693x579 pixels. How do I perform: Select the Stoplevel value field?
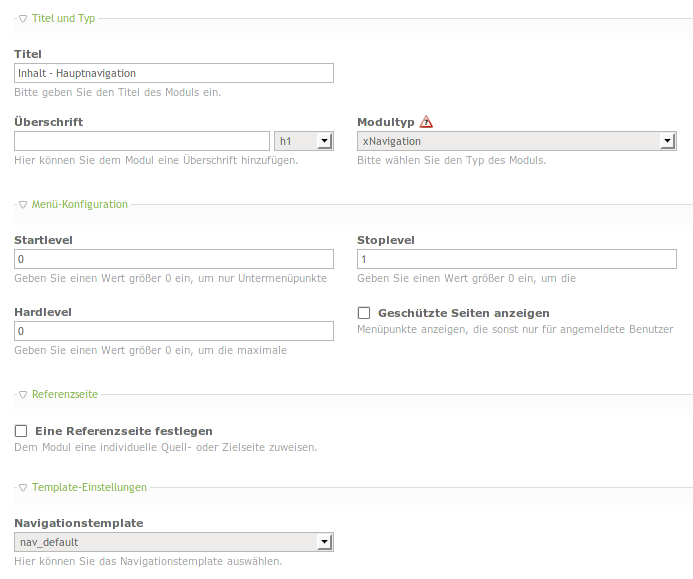click(516, 259)
